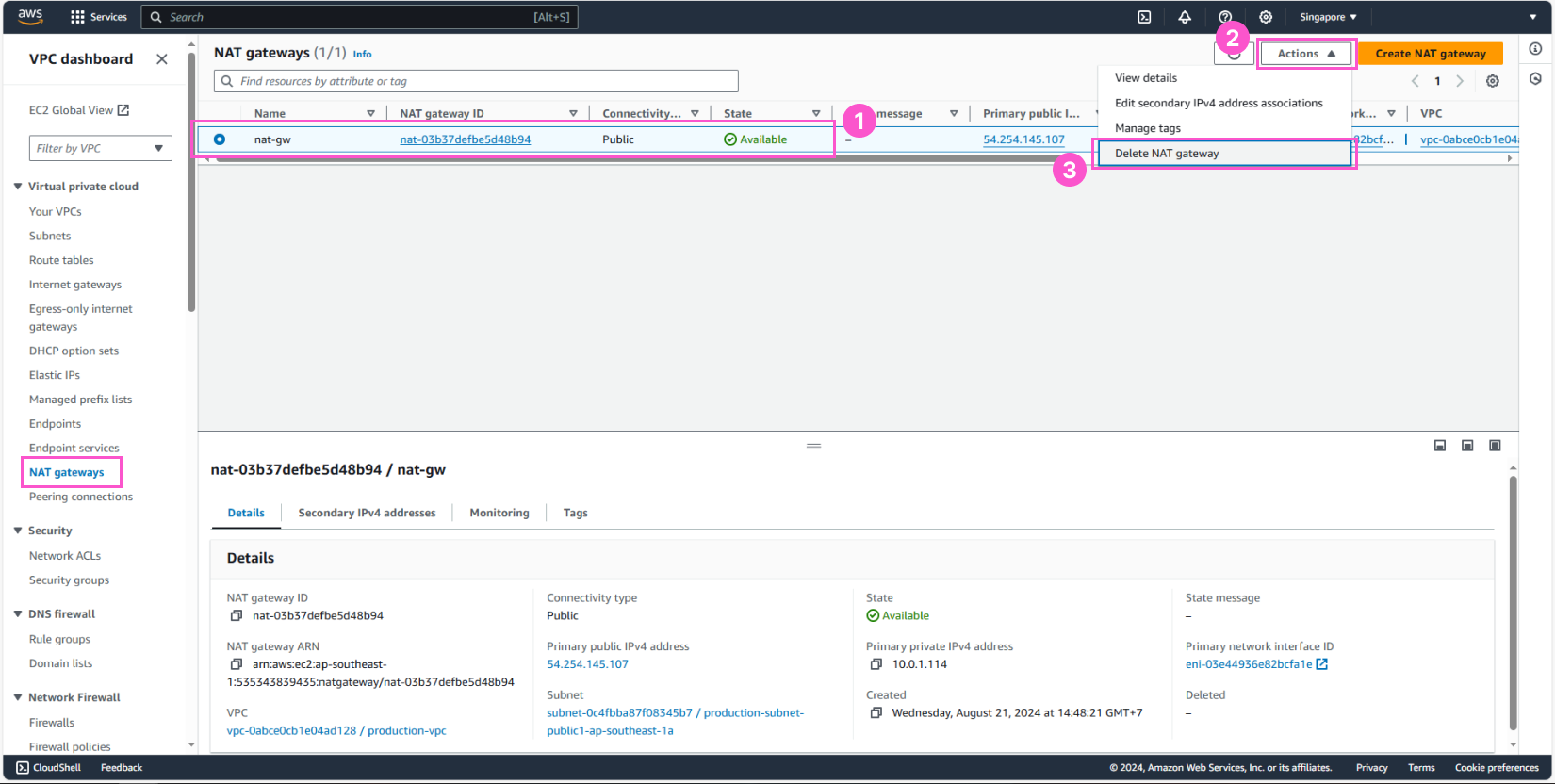This screenshot has width=1555, height=784.
Task: Switch to the Details tab
Action: coord(246,513)
